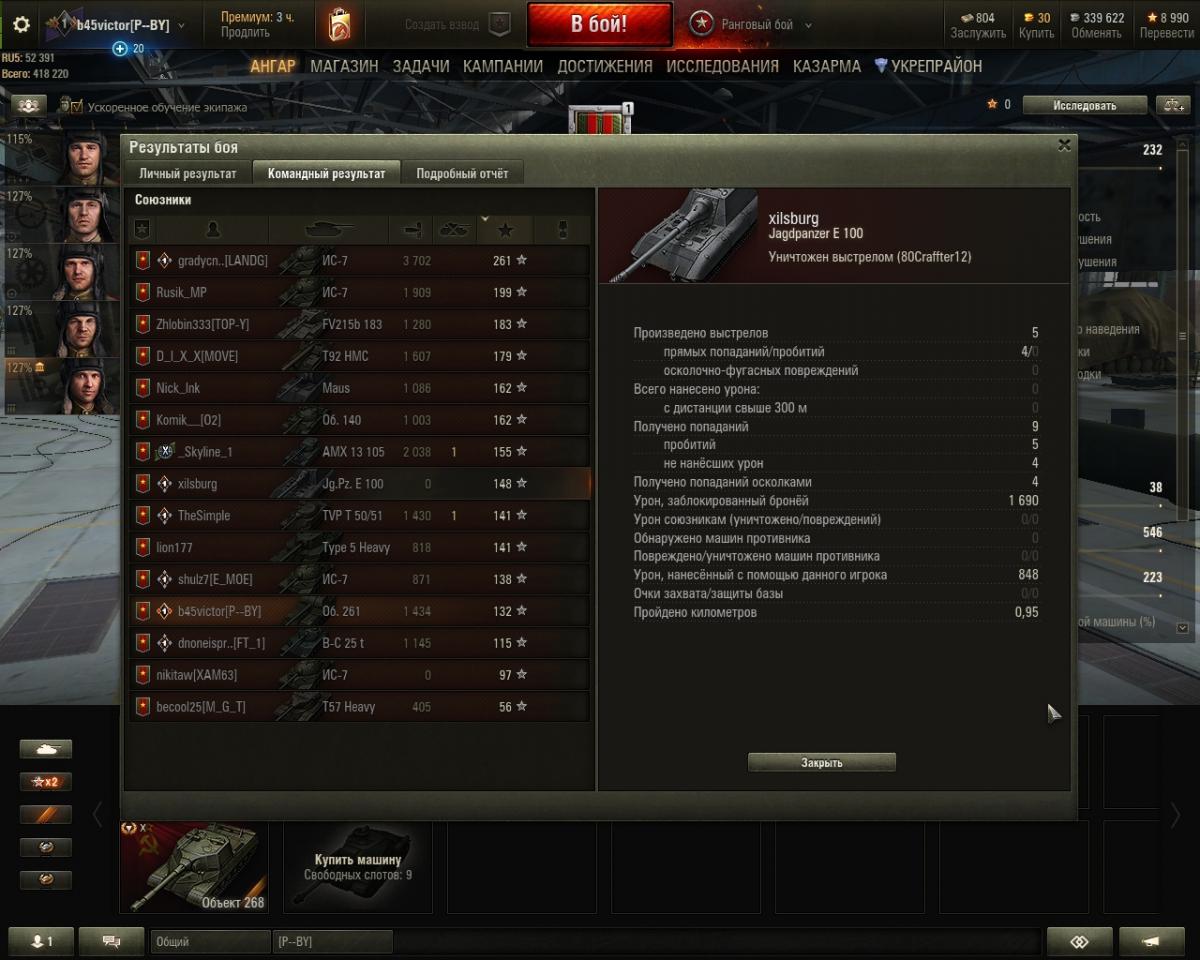This screenshot has height=960, width=1200.
Task: Open the premium shop bag icon
Action: point(339,25)
